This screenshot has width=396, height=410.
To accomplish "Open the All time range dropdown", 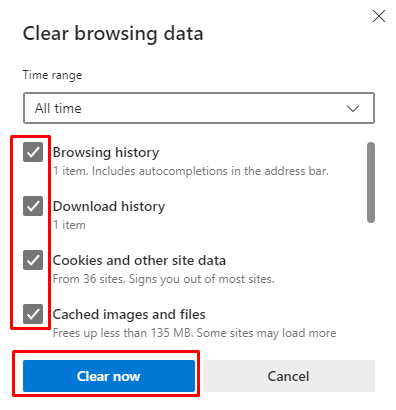I will (199, 108).
